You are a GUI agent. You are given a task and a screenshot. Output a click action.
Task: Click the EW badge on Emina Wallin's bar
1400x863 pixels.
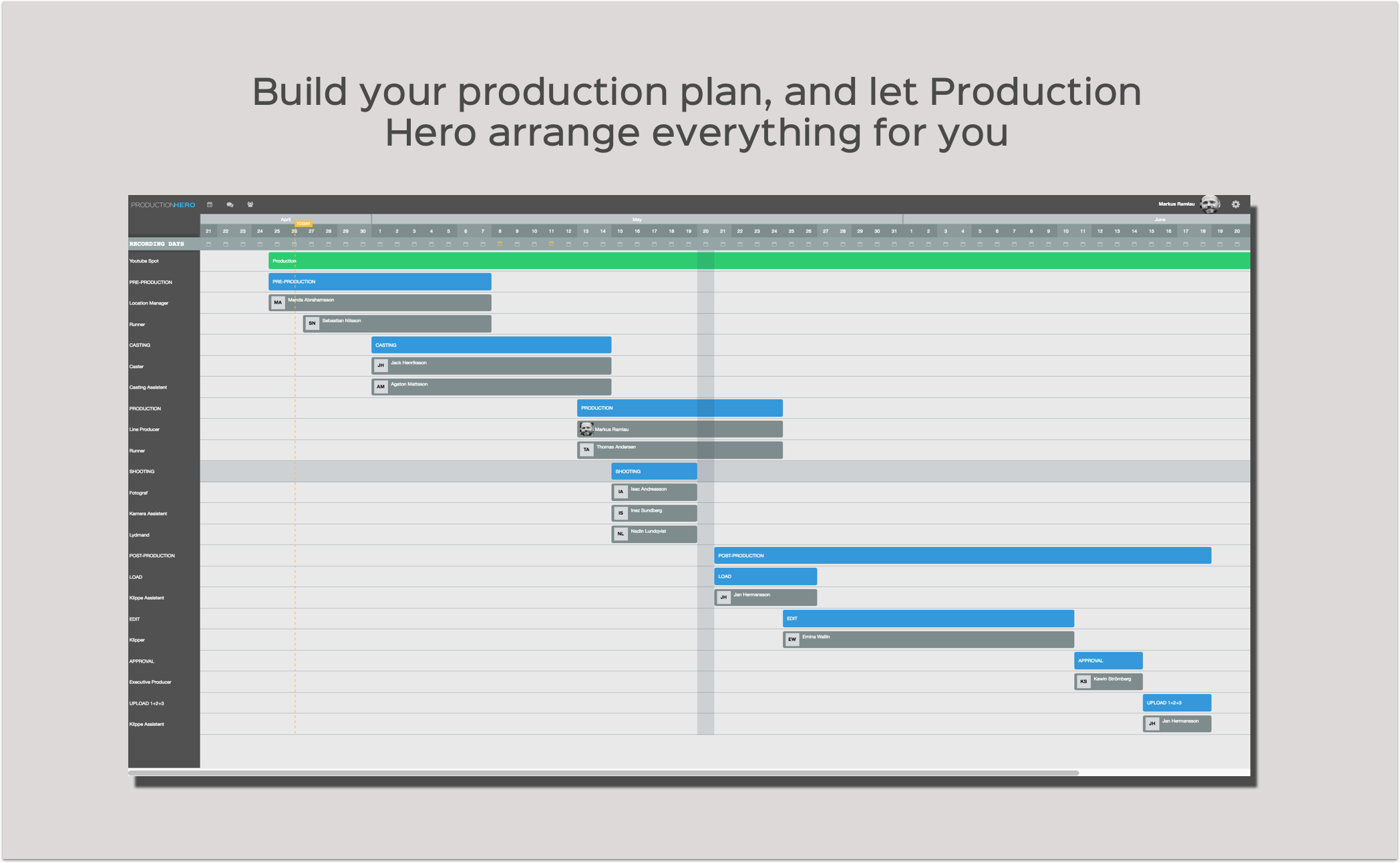click(792, 639)
